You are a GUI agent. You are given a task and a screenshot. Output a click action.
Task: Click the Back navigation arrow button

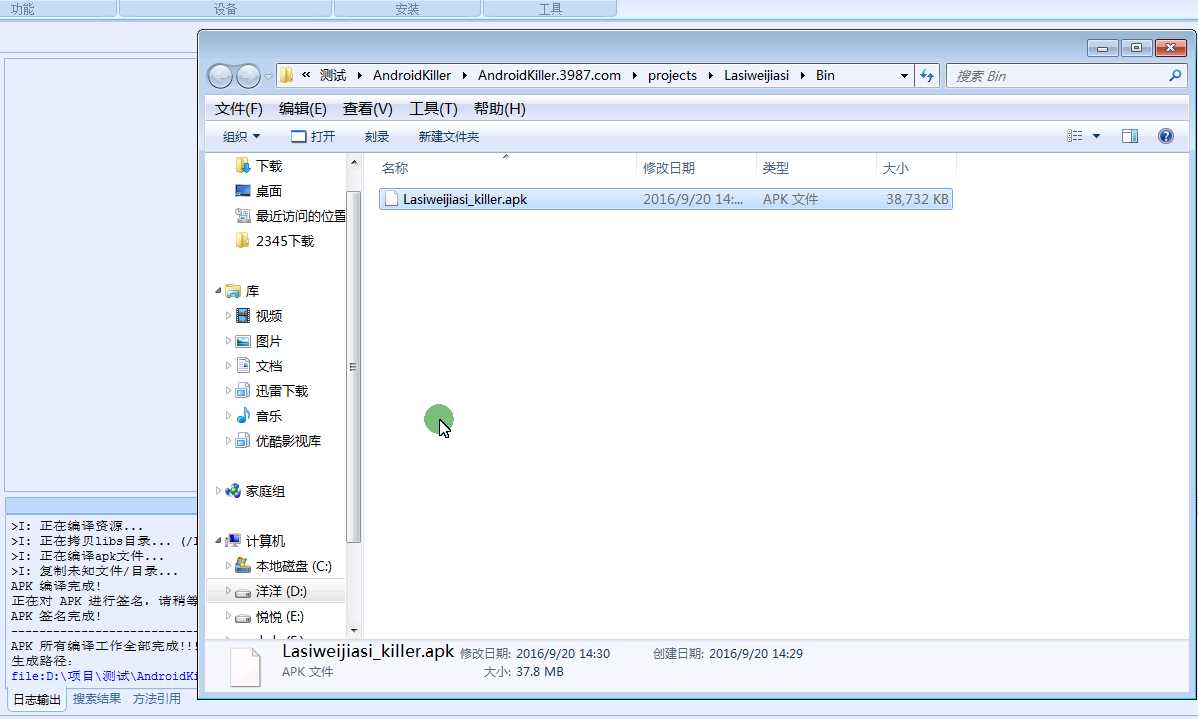click(220, 76)
